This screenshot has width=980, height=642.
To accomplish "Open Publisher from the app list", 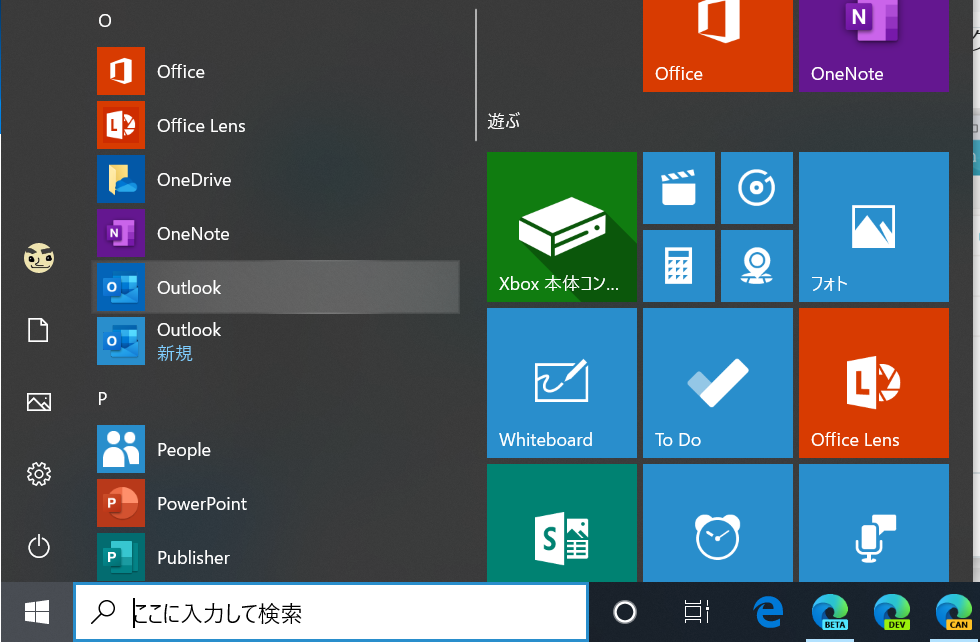I will (275, 556).
